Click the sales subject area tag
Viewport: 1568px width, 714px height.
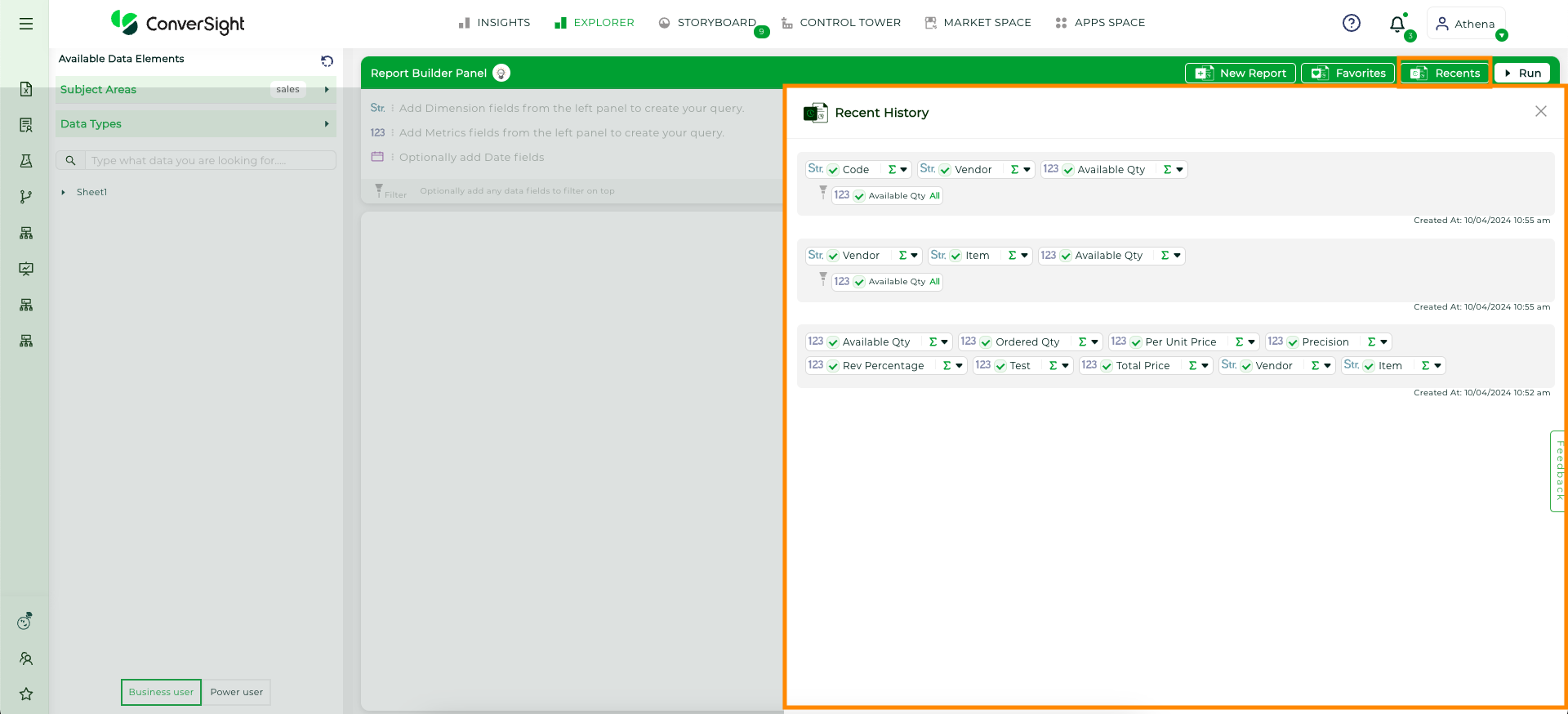click(x=287, y=90)
